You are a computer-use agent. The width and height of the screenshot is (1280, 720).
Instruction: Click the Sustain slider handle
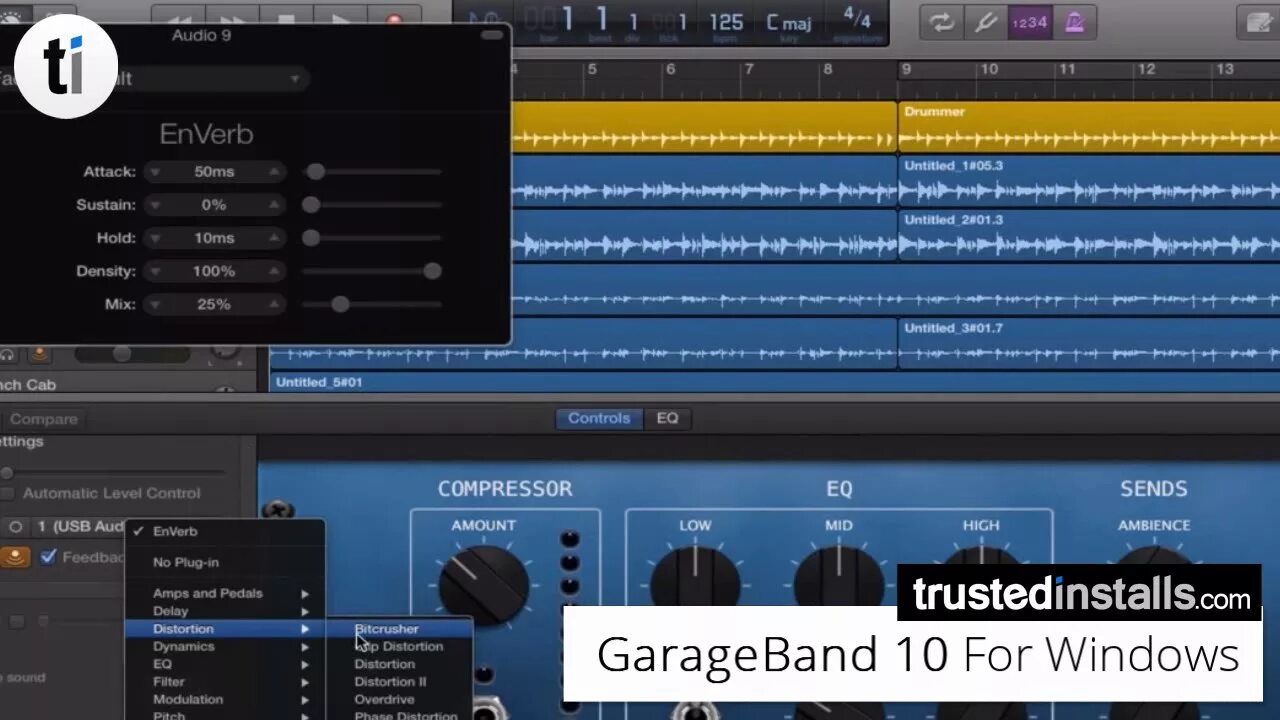tap(311, 205)
